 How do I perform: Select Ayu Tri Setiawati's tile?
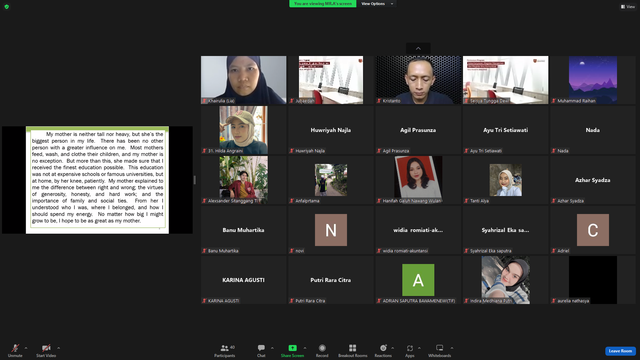(506, 130)
